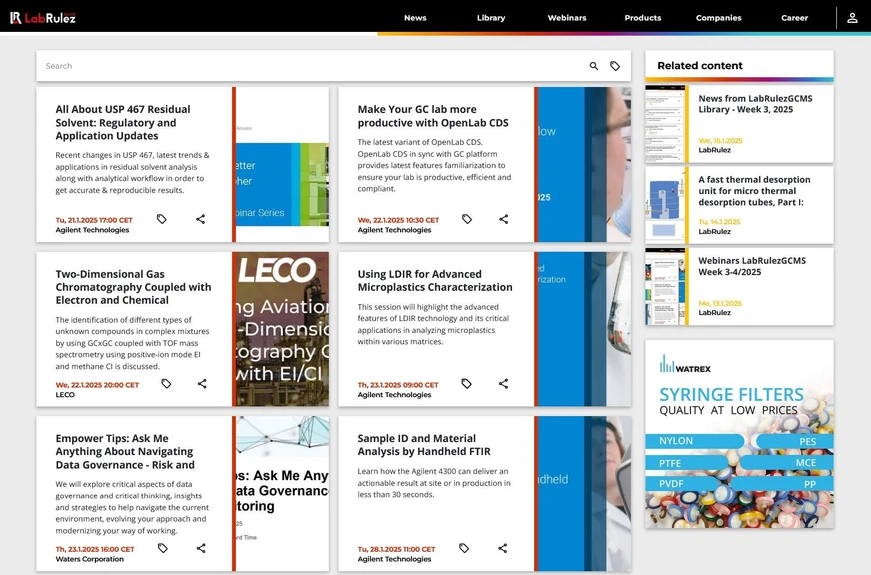Share the Empower Tips webinar

coord(201,548)
